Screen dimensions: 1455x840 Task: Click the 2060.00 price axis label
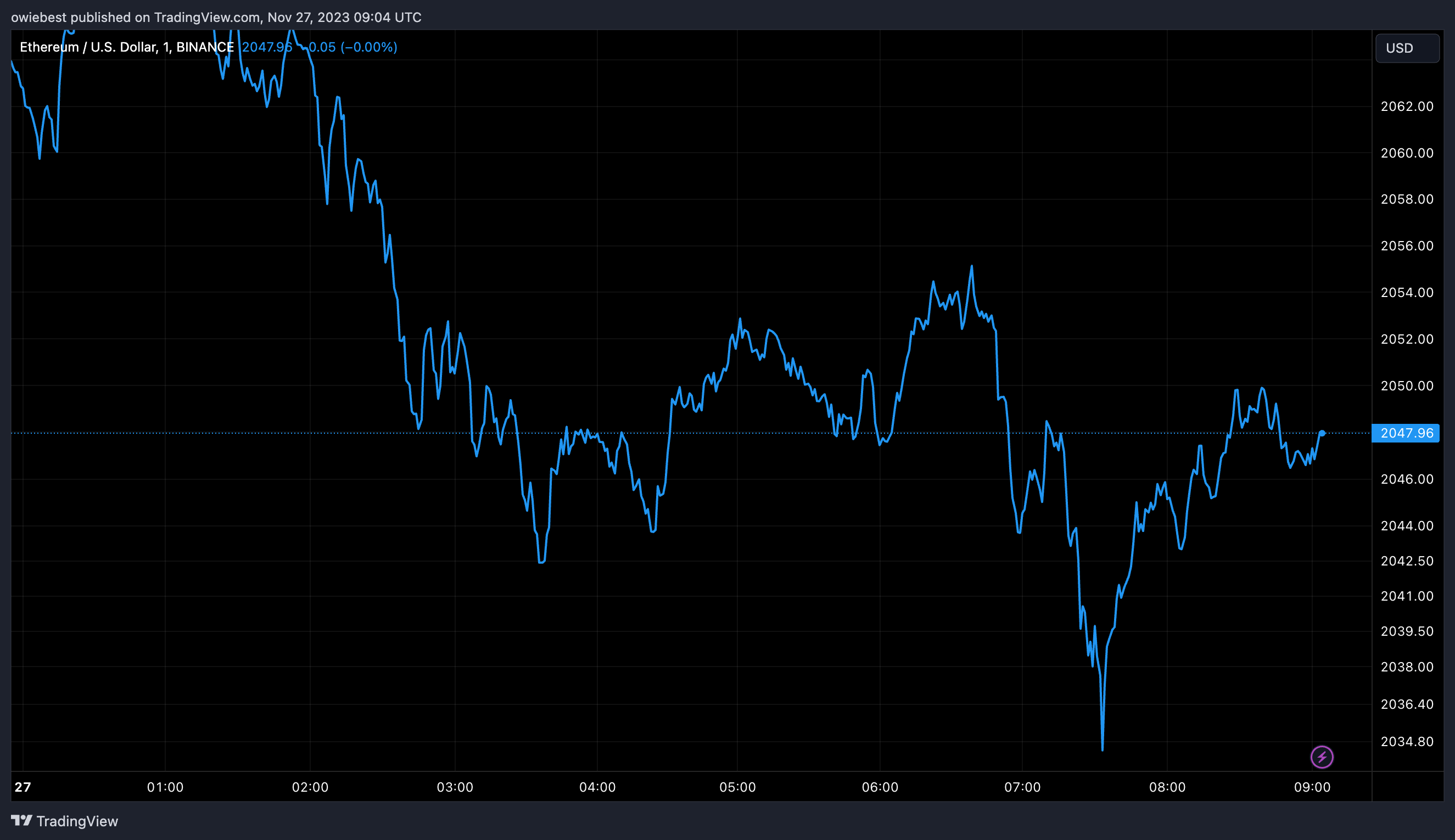[1407, 153]
